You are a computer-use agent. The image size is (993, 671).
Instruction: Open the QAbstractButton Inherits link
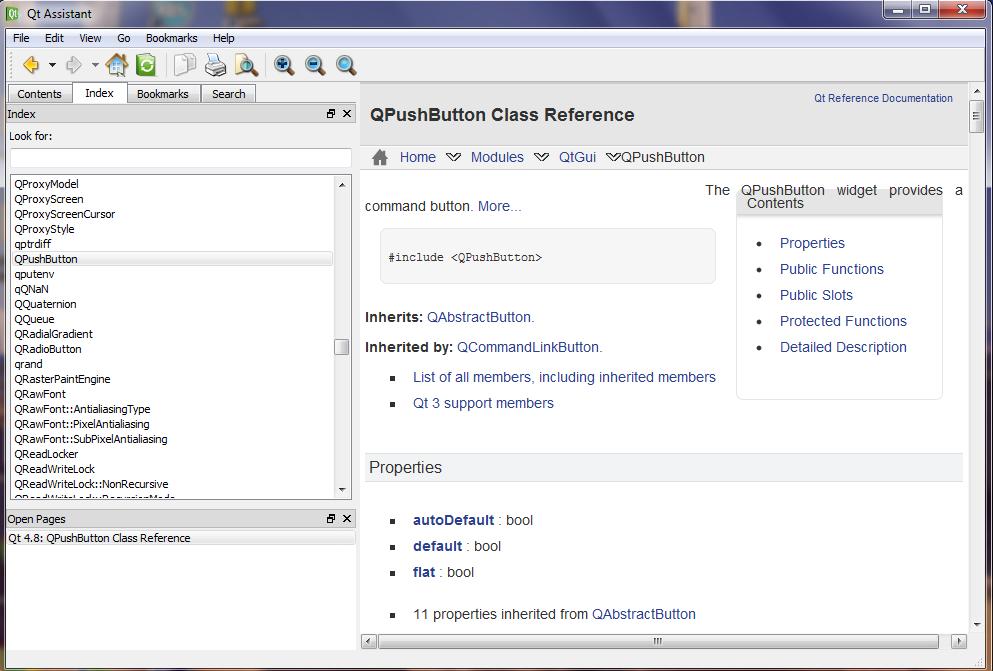(x=479, y=317)
